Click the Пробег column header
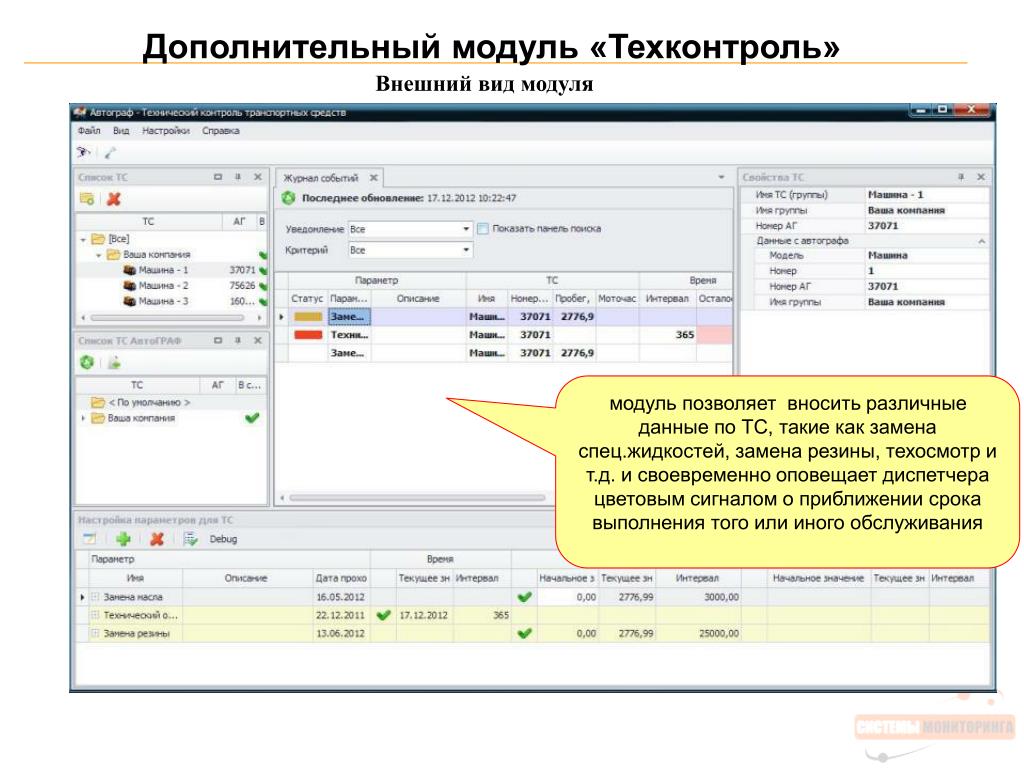The height and width of the screenshot is (768, 1024). pos(573,298)
